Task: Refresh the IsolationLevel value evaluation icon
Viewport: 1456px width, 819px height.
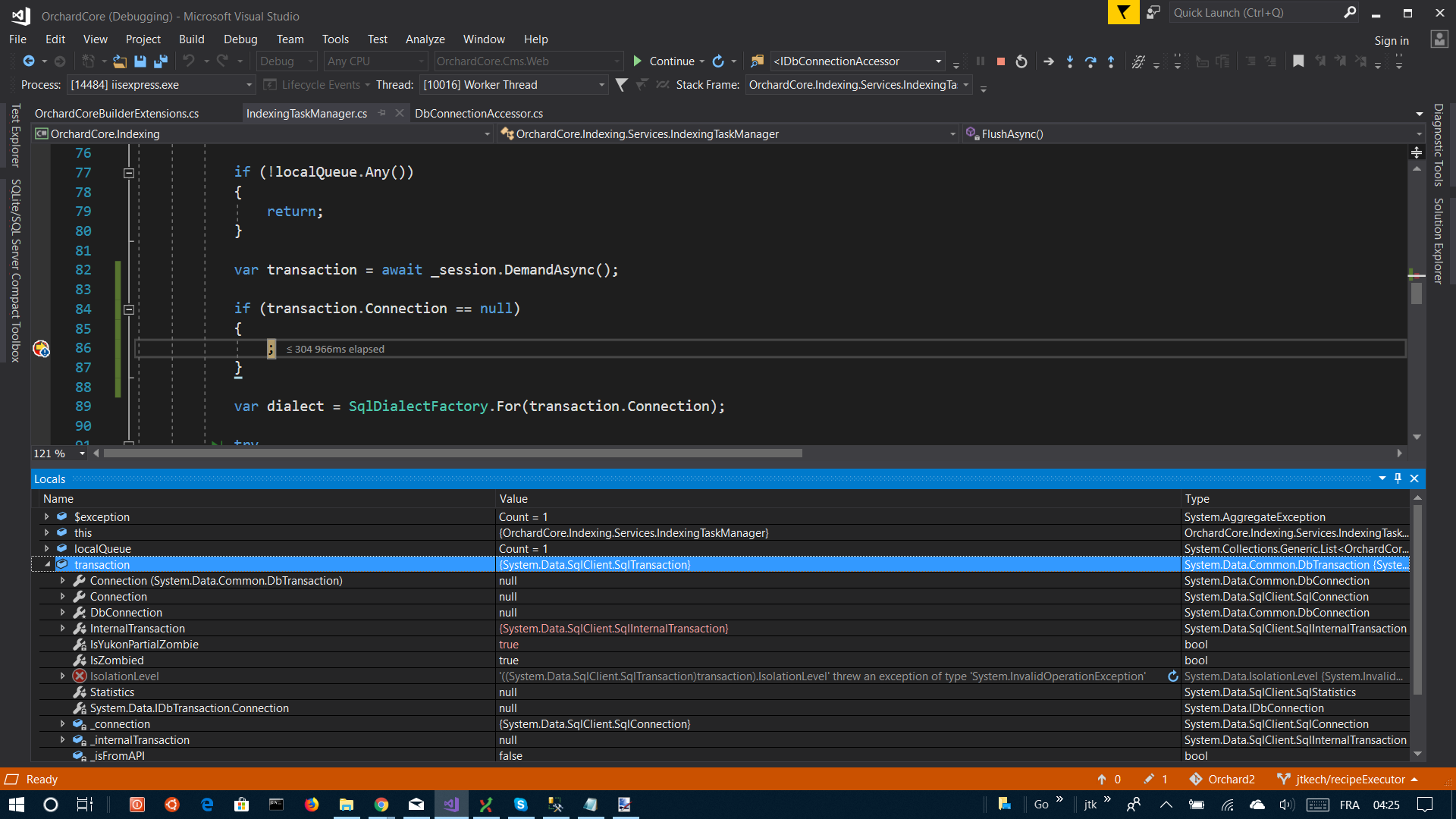Action: [1173, 676]
